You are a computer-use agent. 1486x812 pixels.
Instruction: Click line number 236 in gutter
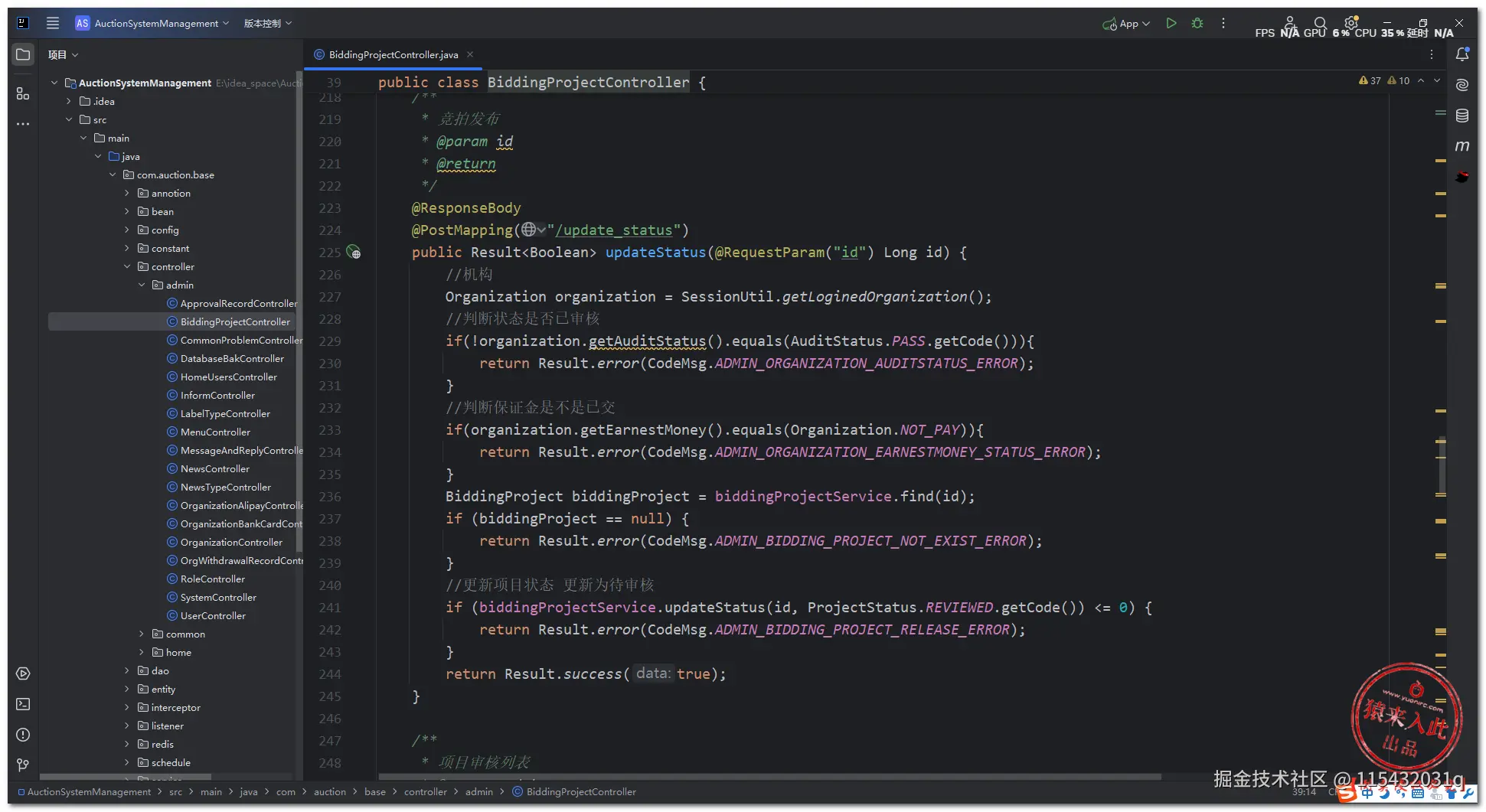pyautogui.click(x=330, y=497)
